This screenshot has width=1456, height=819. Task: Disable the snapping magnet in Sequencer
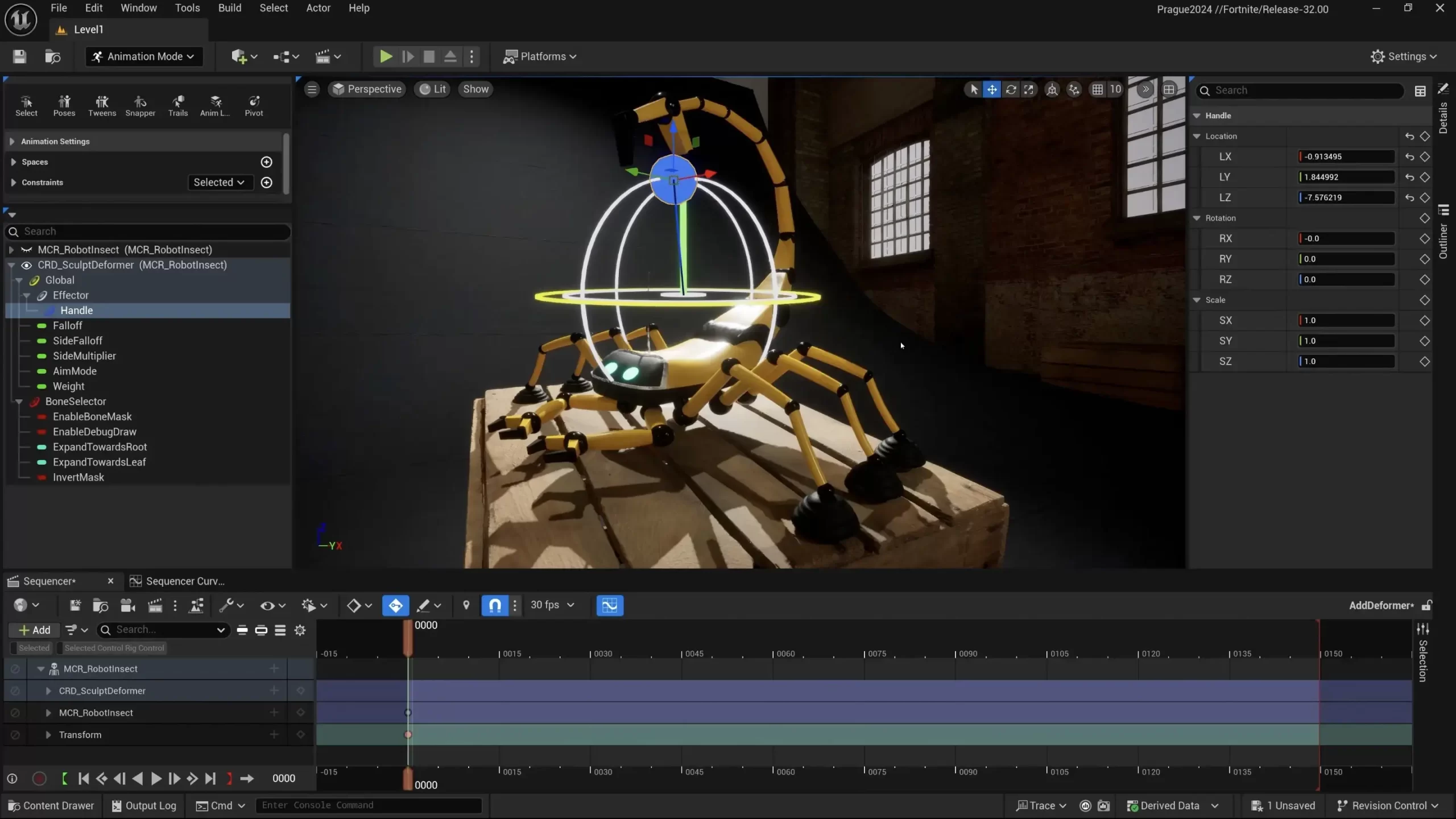pos(494,605)
